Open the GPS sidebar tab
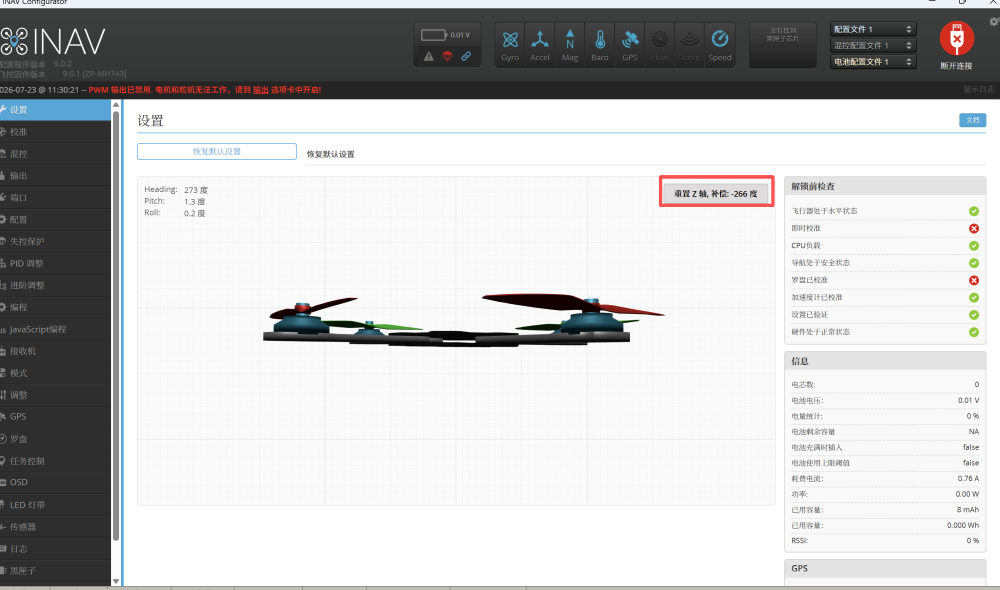Viewport: 1000px width, 590px height. coord(55,417)
